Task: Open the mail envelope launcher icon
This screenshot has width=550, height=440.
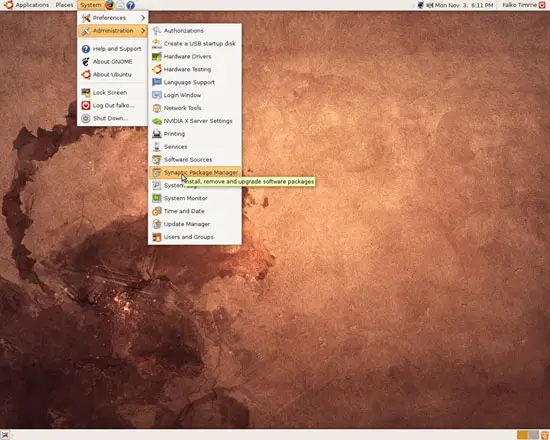Action: click(120, 5)
